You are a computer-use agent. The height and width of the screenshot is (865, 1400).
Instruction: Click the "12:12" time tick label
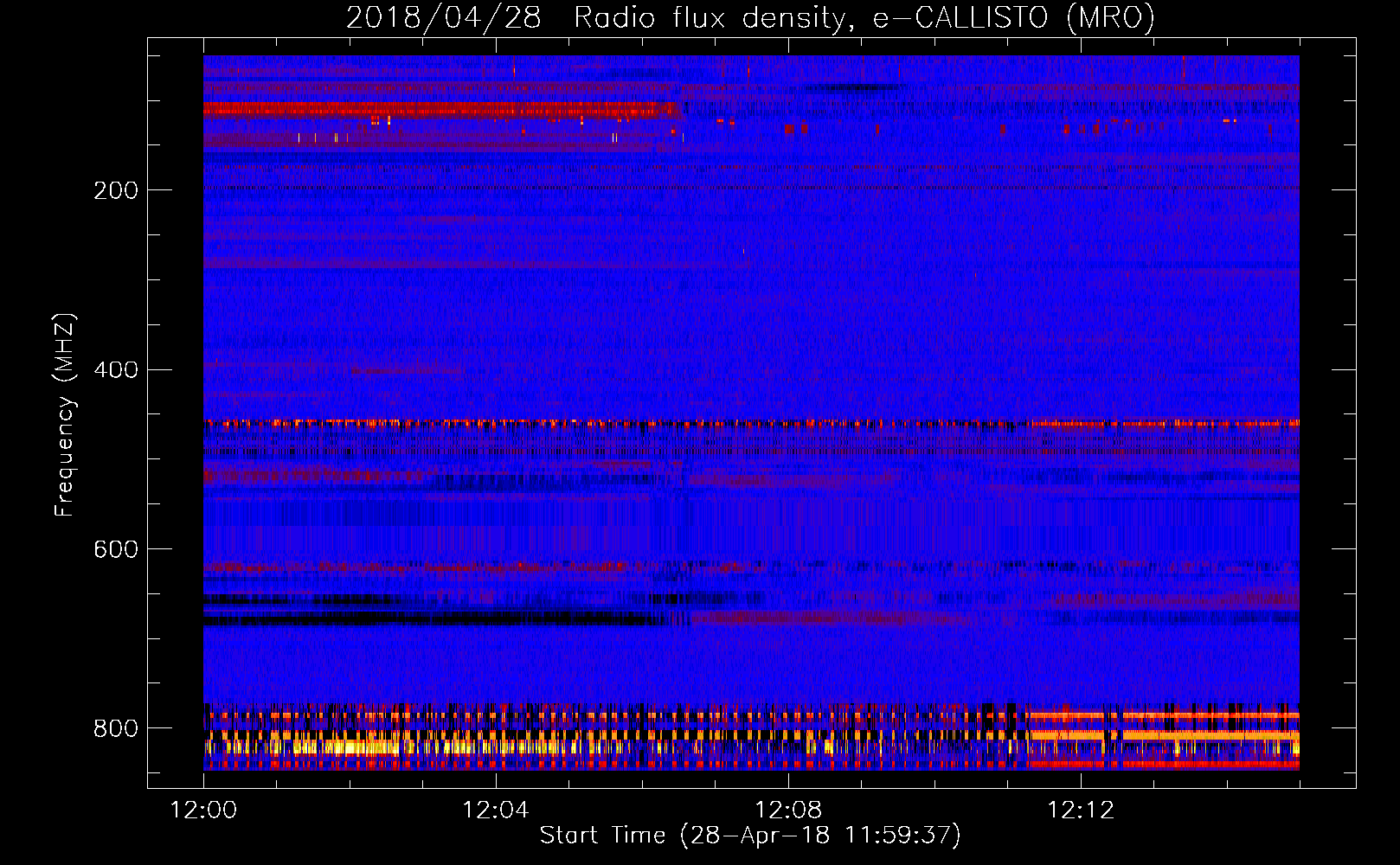(x=1081, y=811)
